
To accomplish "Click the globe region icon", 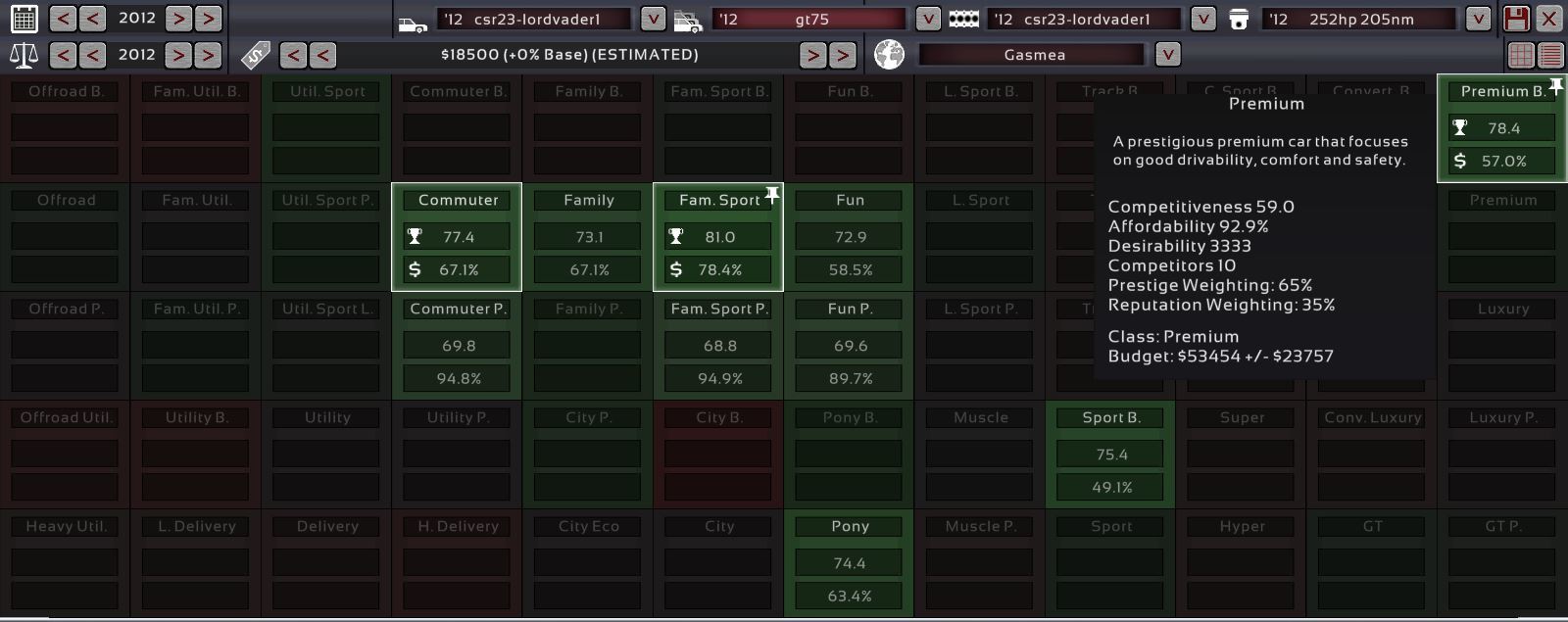I will coord(889,55).
